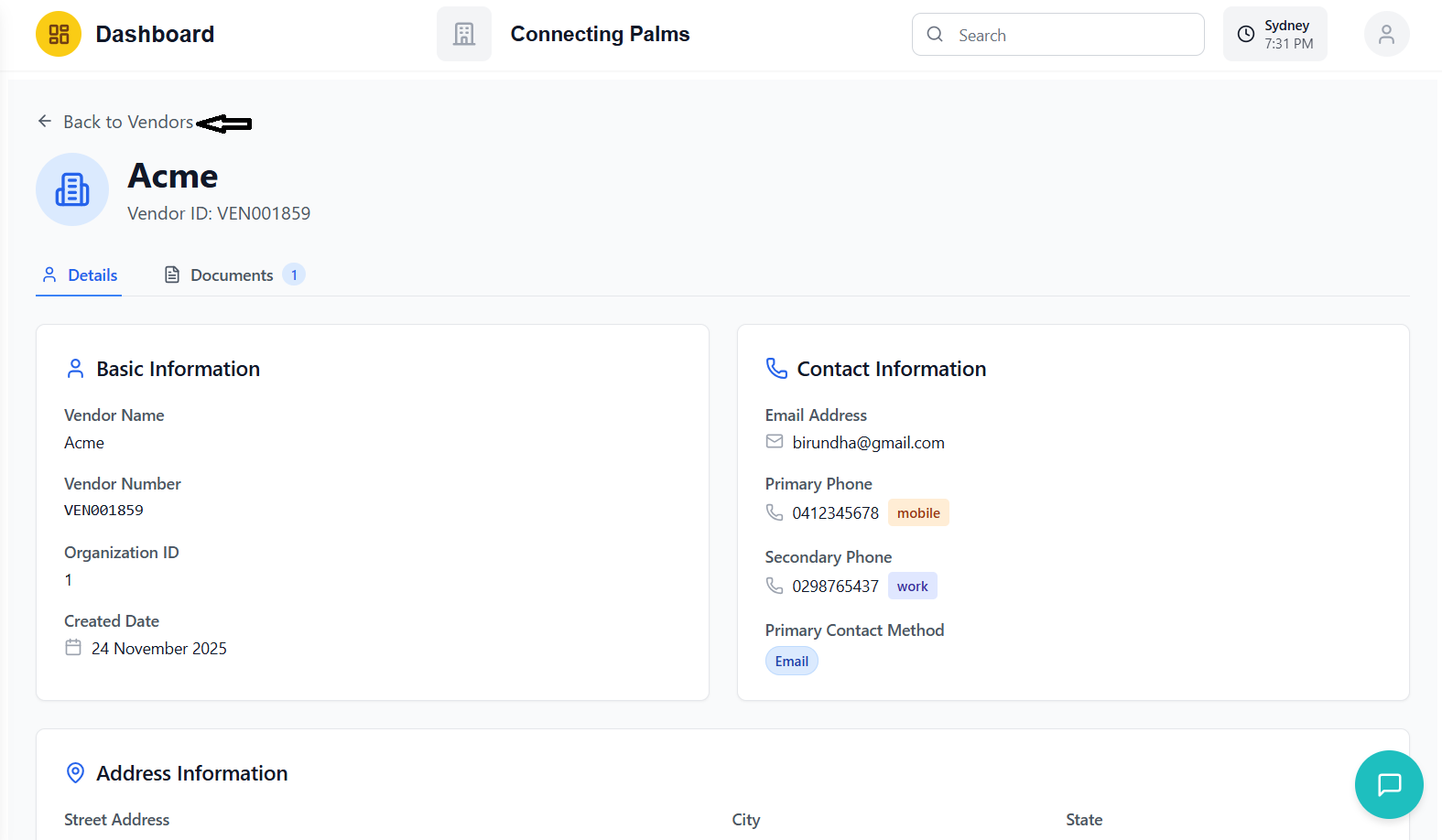
Task: Select vendor name value Acme in Basic Information
Action: click(84, 443)
